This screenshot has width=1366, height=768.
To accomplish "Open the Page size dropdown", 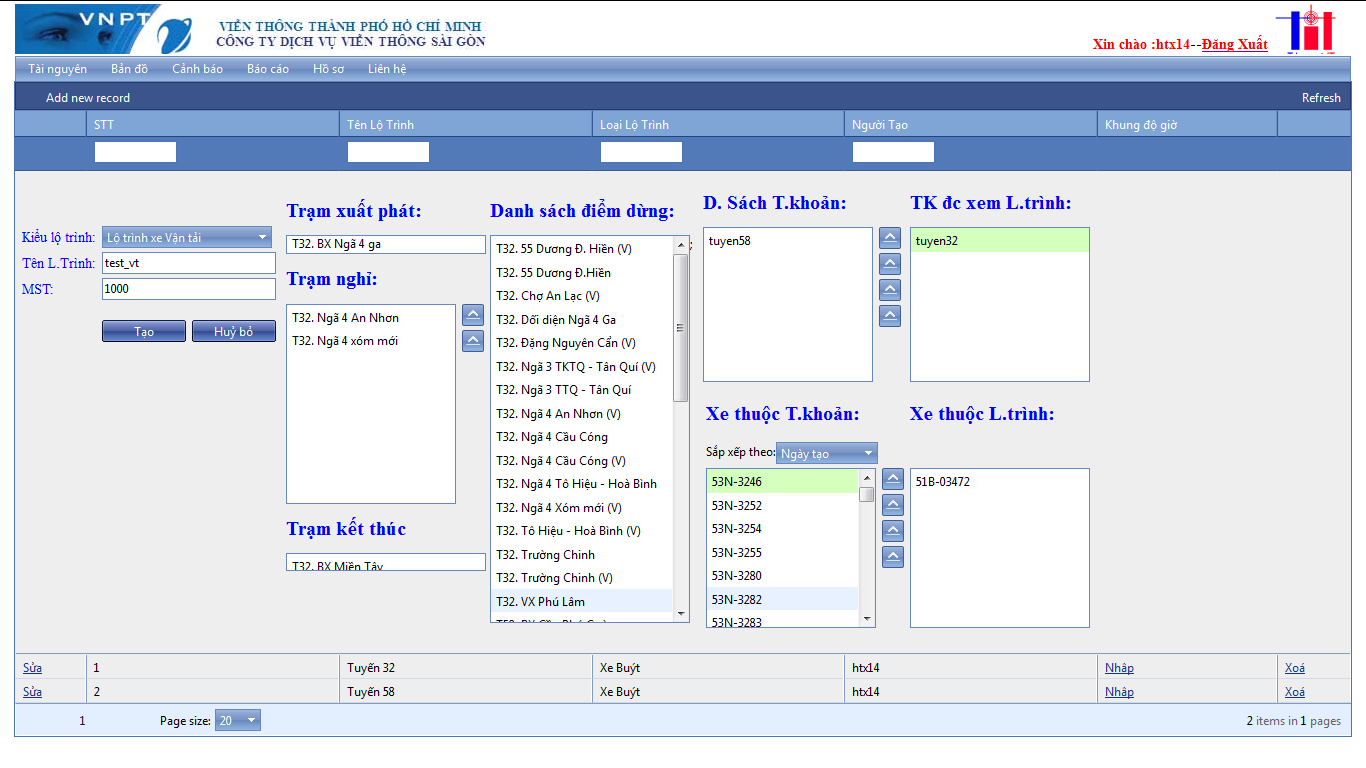I will 238,721.
